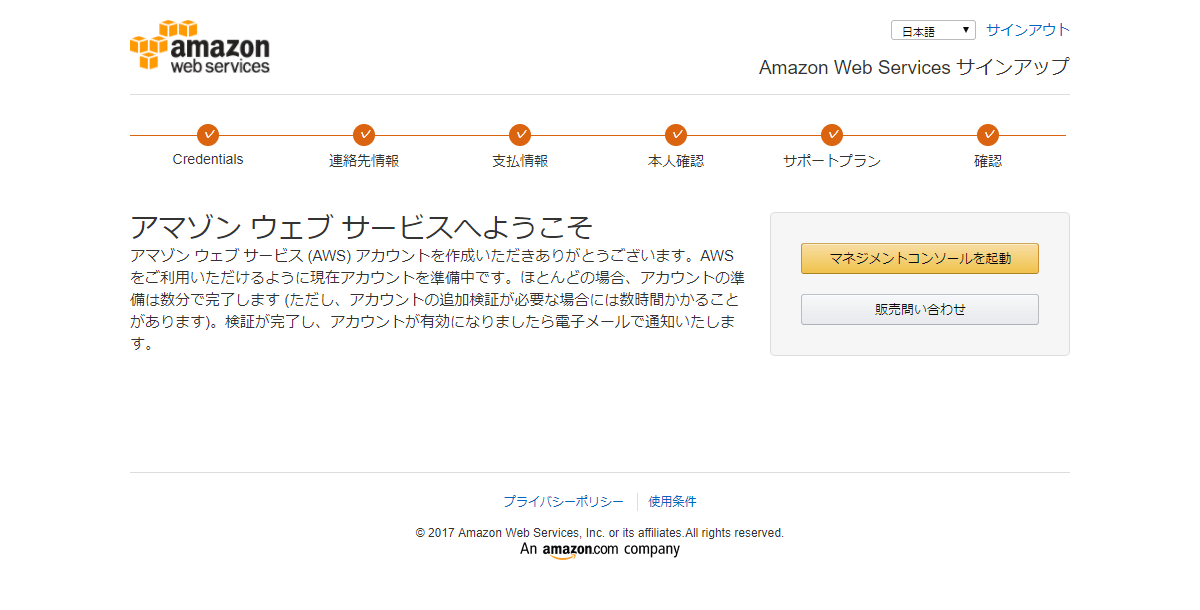The height and width of the screenshot is (610, 1200).
Task: Launch マネジメントコンソールを起動 button
Action: [920, 258]
